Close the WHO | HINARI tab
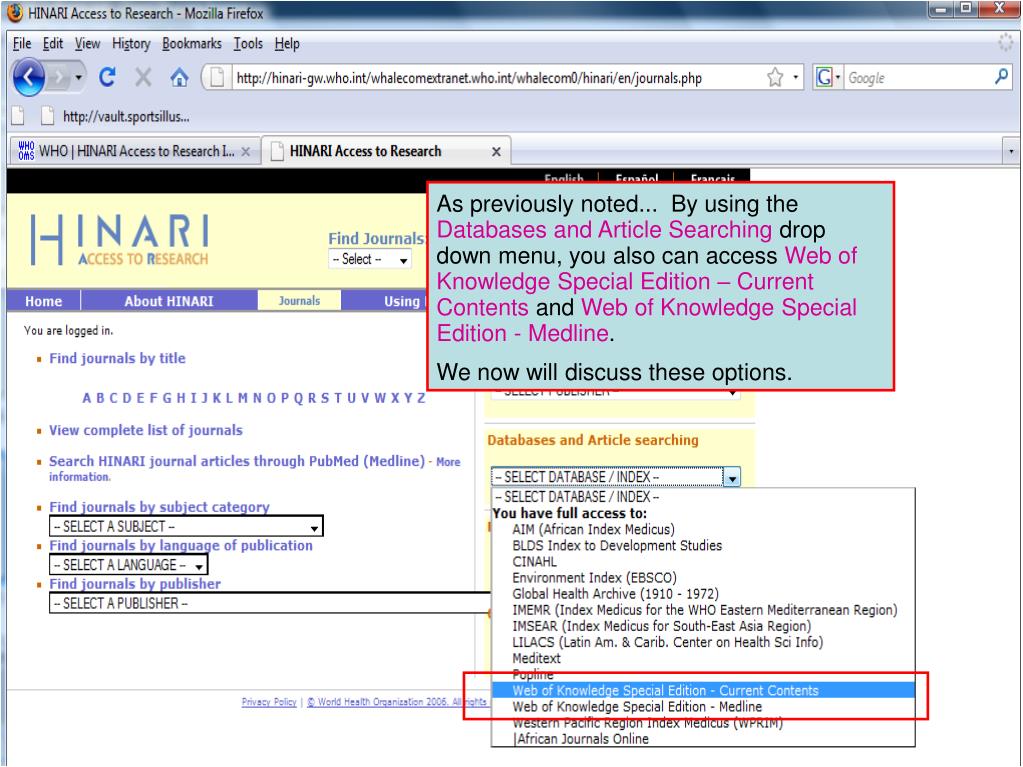The image size is (1023, 767). (245, 151)
